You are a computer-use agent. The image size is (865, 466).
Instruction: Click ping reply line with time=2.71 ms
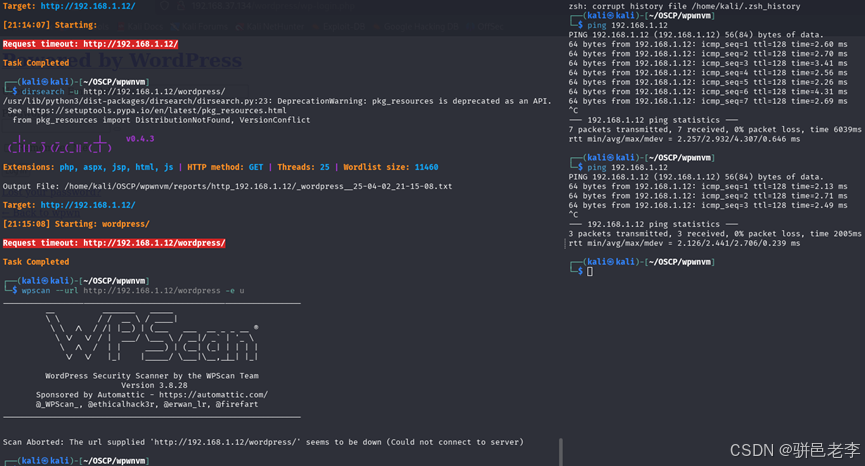coord(708,196)
